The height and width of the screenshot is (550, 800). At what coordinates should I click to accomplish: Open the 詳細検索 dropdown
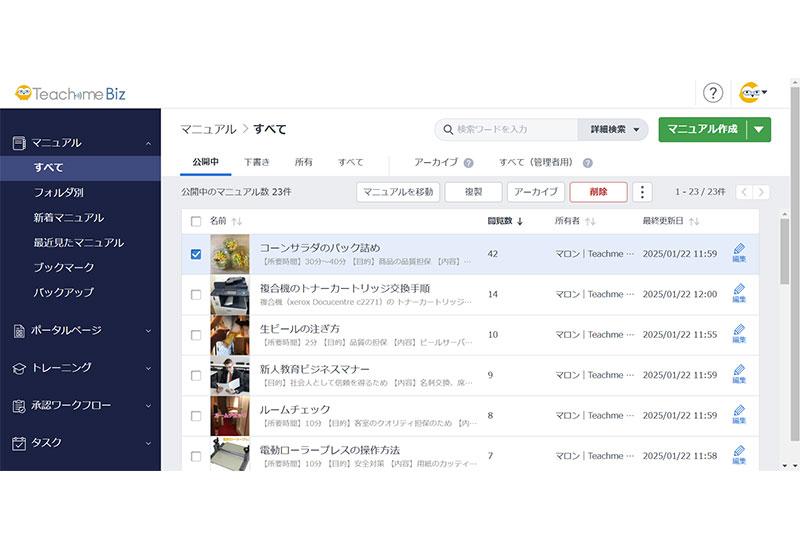(613, 129)
